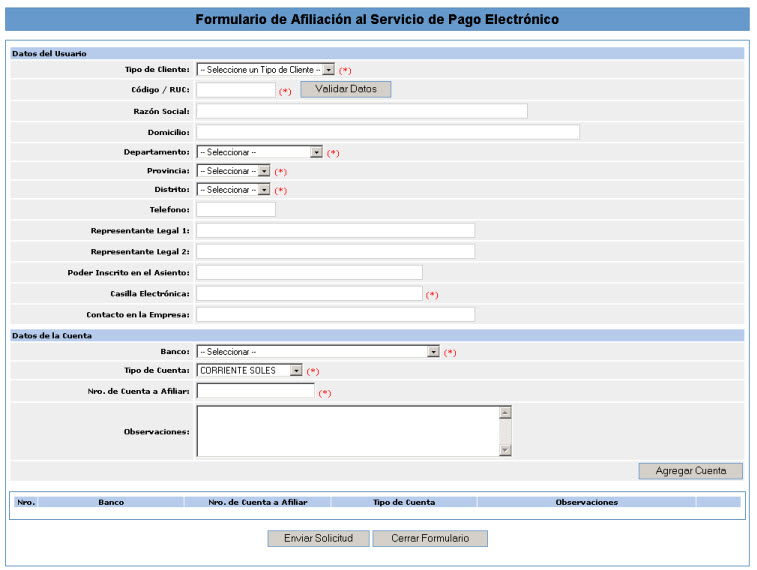
Task: Click the Tipo de Cuenta column header
Action: (x=404, y=502)
